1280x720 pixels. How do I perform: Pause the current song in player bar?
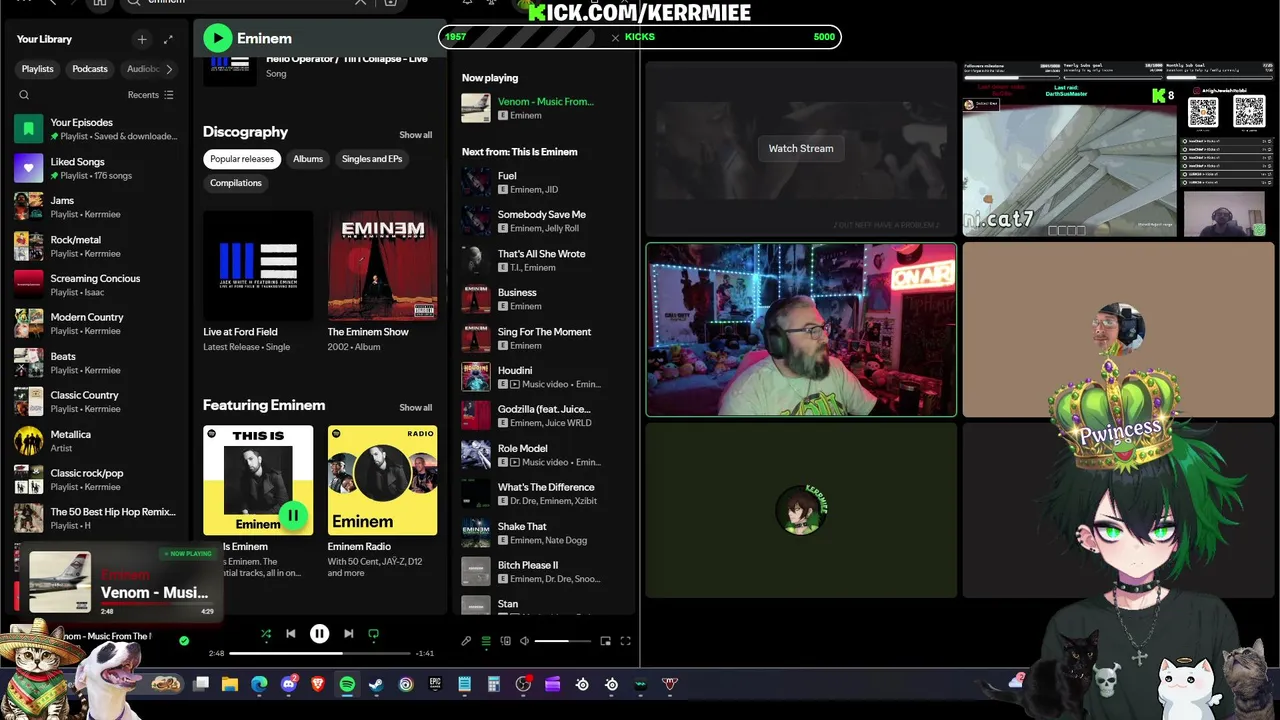point(319,633)
